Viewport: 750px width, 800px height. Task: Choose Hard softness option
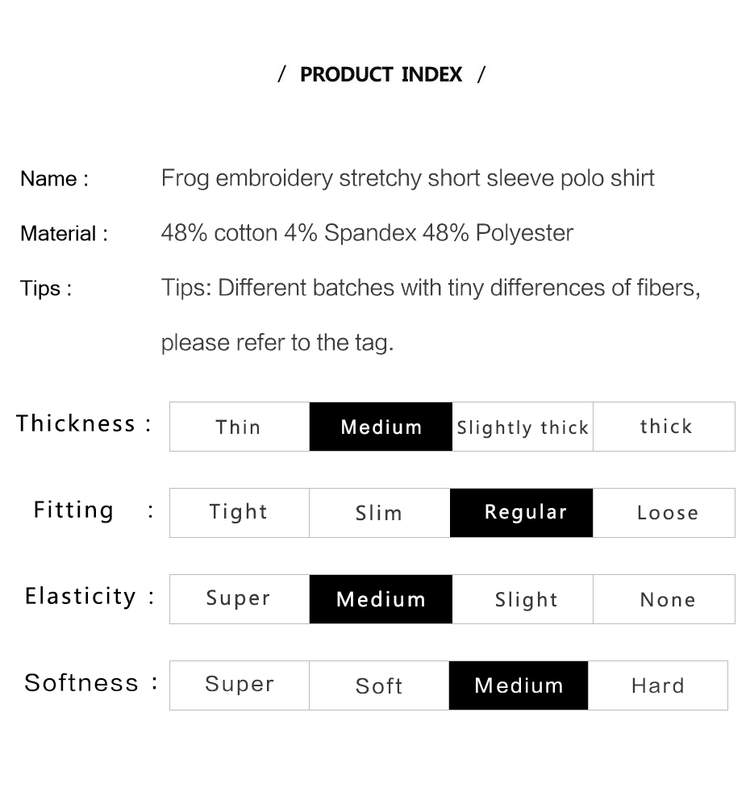tap(658, 685)
